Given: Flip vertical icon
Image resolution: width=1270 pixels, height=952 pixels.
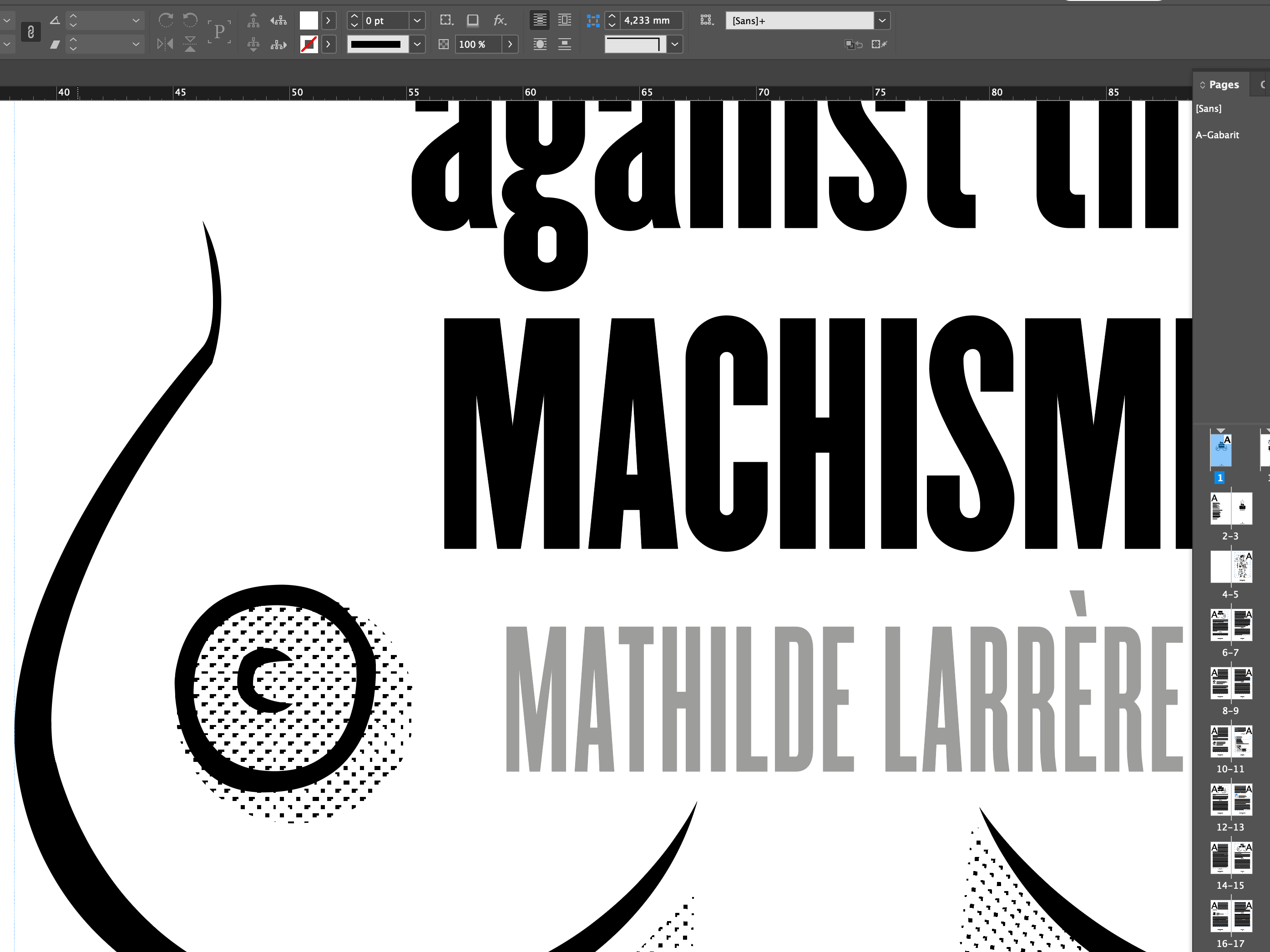Looking at the screenshot, I should tap(190, 44).
